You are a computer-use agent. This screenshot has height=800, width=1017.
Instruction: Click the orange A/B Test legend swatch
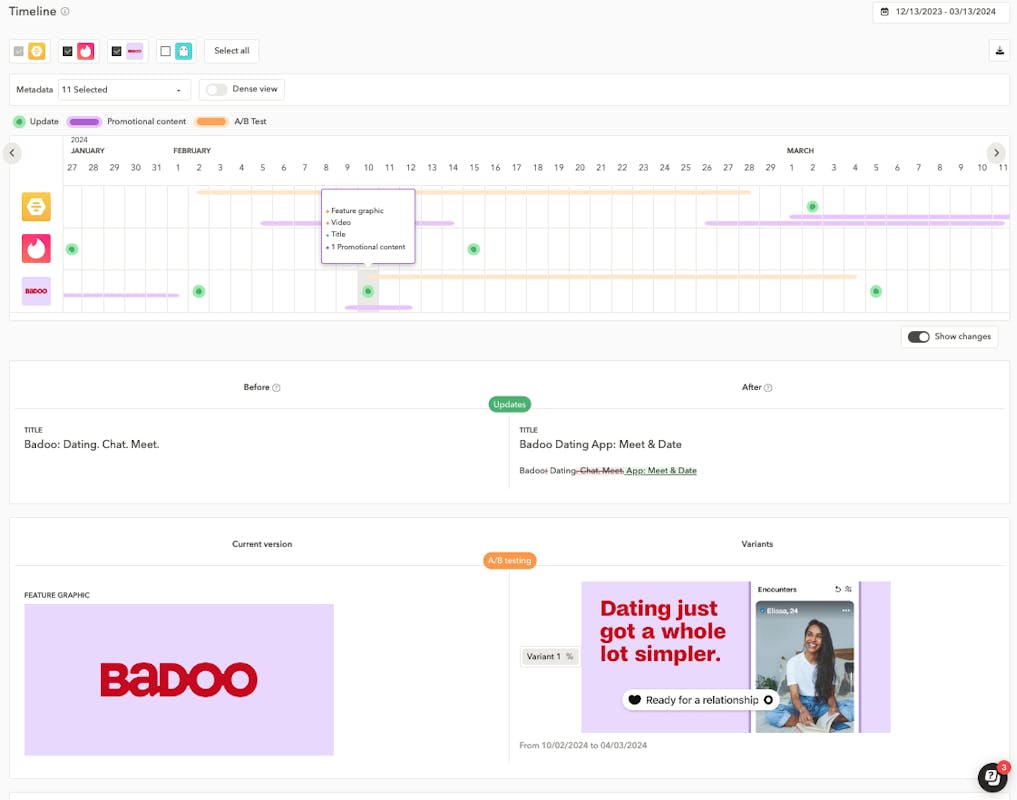click(x=211, y=121)
